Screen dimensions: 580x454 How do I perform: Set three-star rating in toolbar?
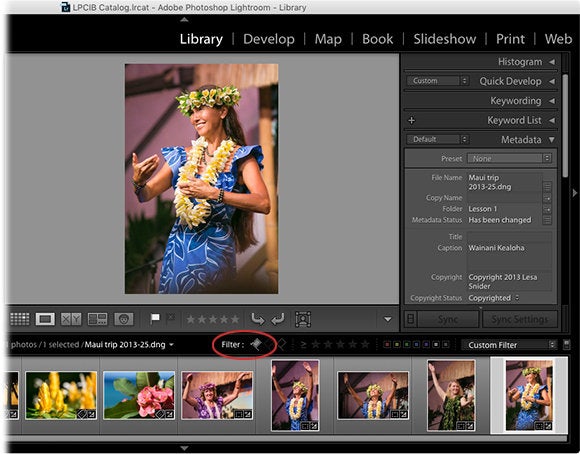tap(213, 319)
